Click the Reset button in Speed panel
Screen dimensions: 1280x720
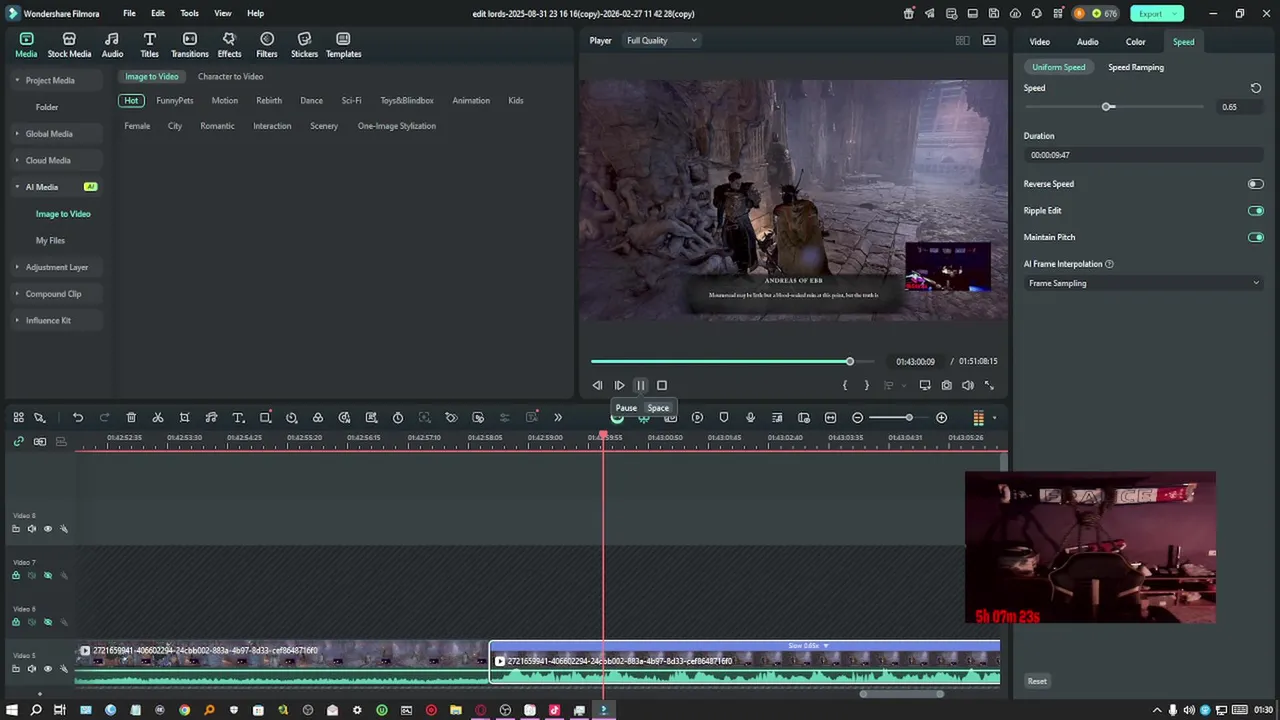pyautogui.click(x=1037, y=682)
